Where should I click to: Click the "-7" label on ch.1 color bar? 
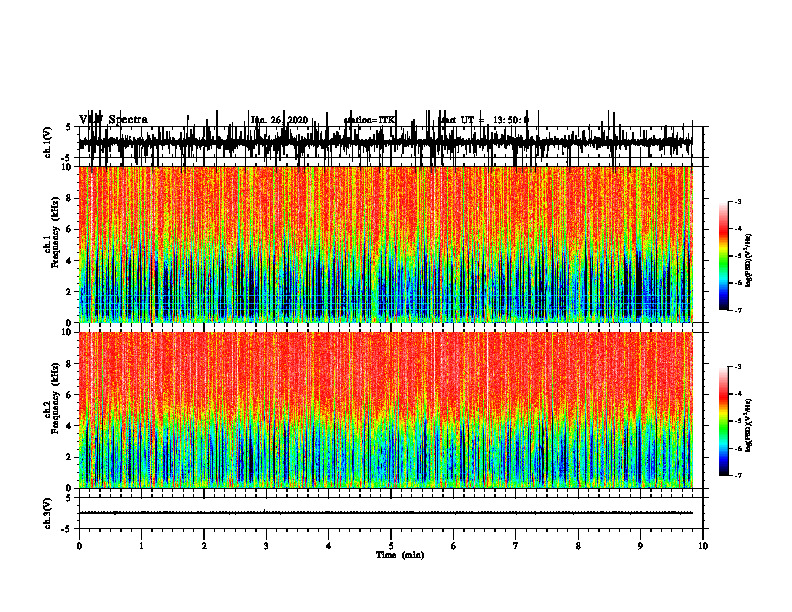[x=737, y=310]
